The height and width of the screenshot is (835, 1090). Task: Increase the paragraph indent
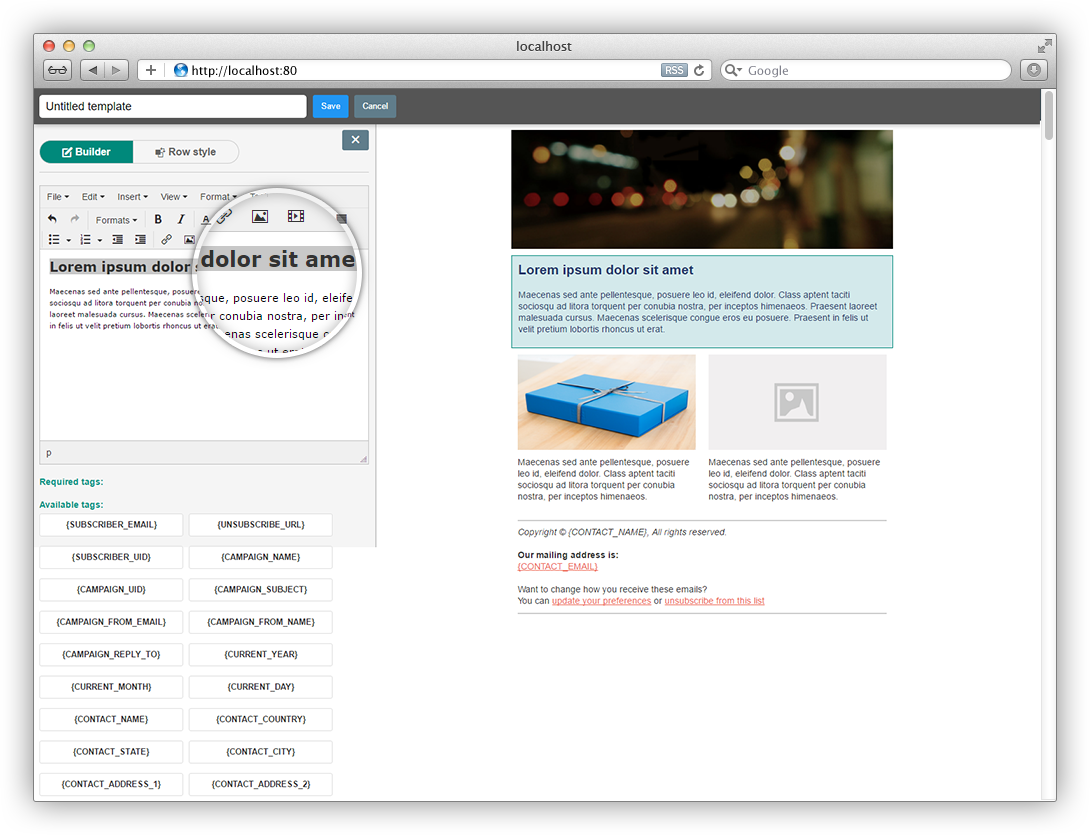tap(140, 239)
